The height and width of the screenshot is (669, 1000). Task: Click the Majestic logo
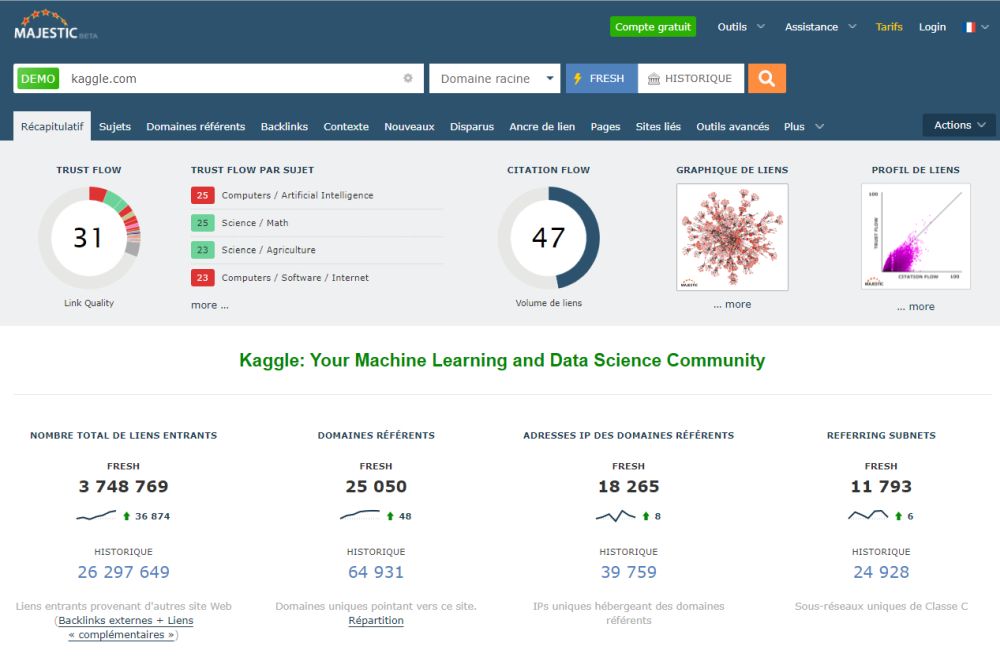point(55,26)
